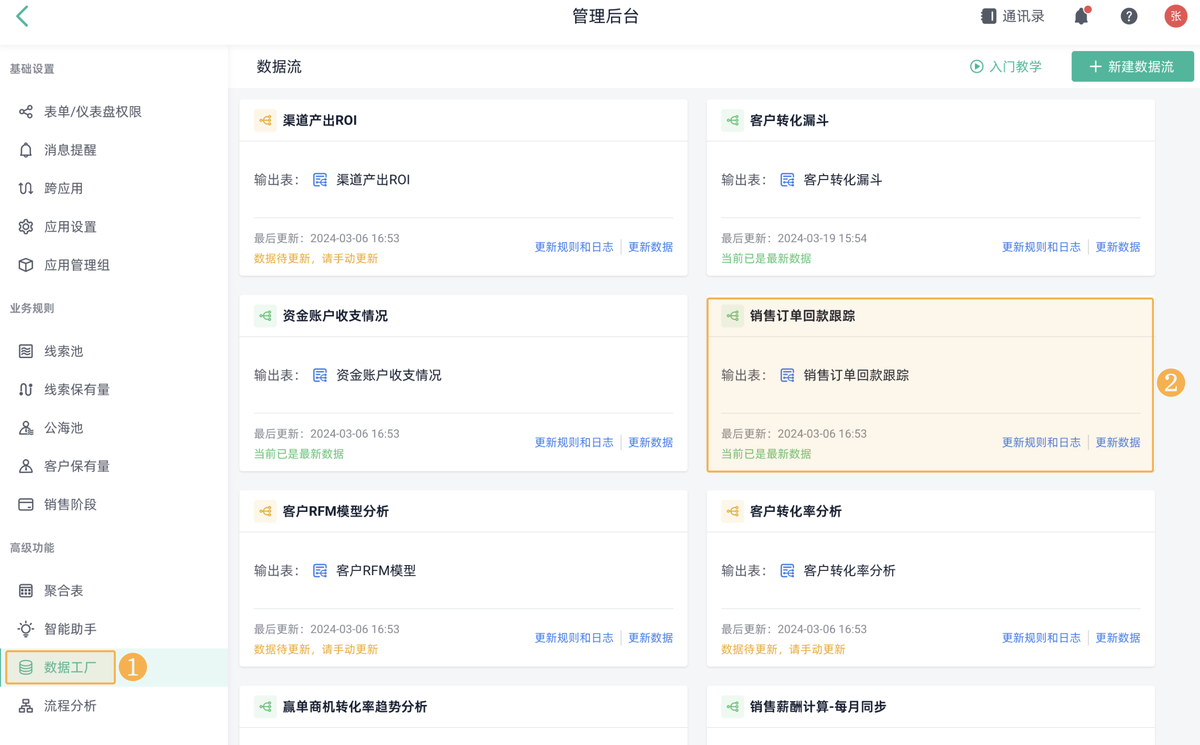Click the 数据工厂 database icon
Image resolution: width=1200 pixels, height=745 pixels.
pyautogui.click(x=26, y=667)
